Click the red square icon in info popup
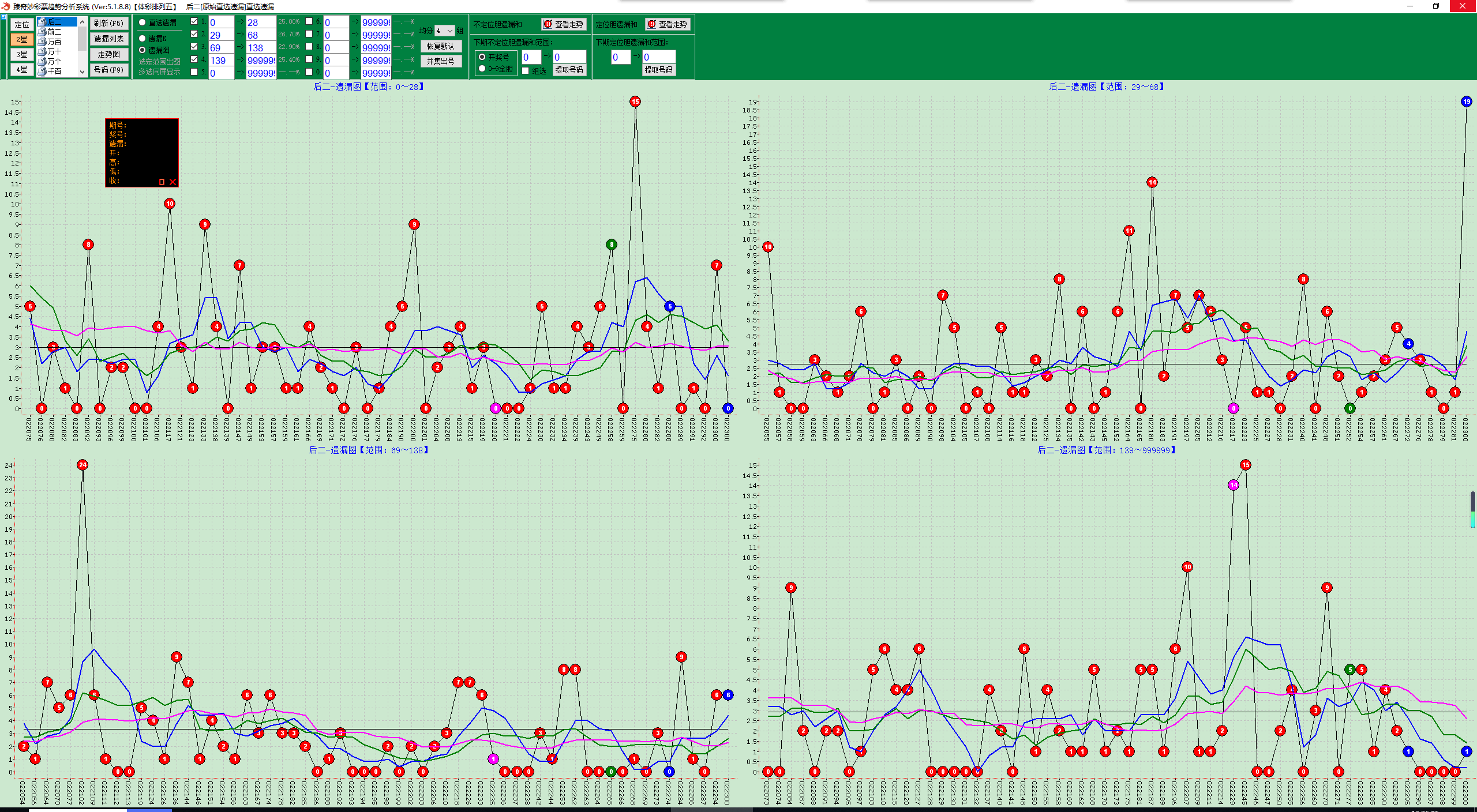The height and width of the screenshot is (812, 1477). click(x=162, y=182)
